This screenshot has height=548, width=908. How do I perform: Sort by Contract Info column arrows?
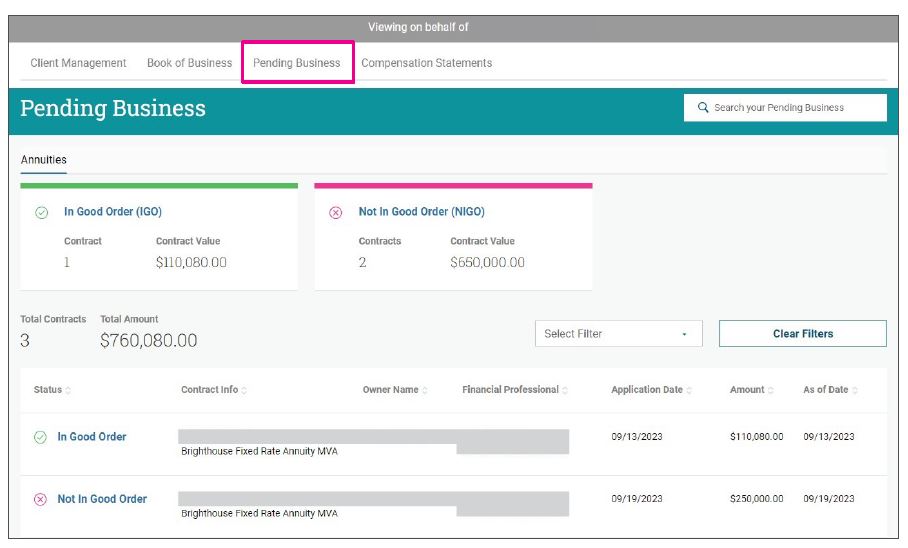coord(244,390)
